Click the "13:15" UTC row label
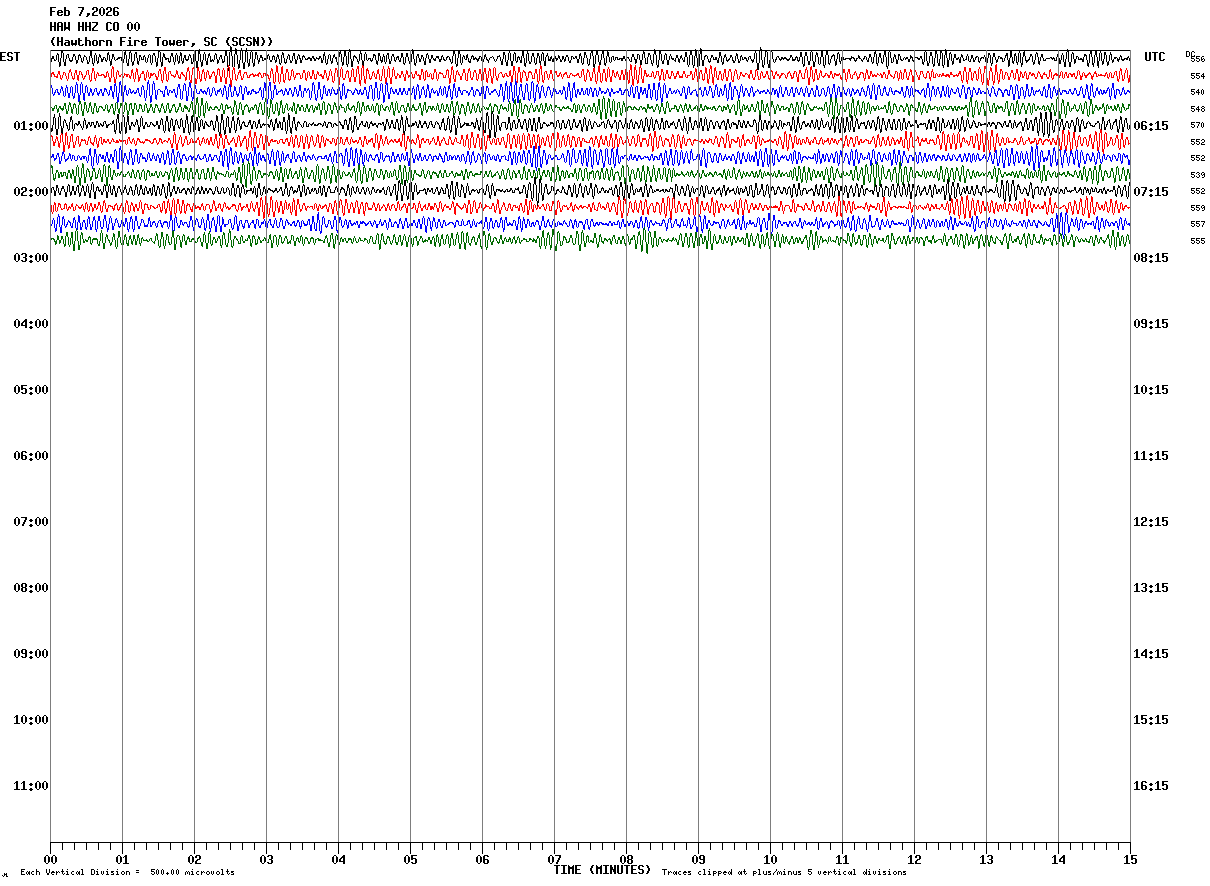Image resolution: width=1210 pixels, height=886 pixels. 1151,588
